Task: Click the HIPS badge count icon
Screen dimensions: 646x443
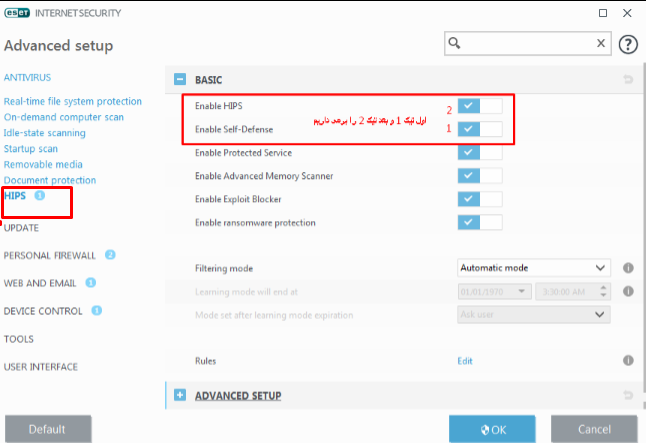Action: coord(40,195)
